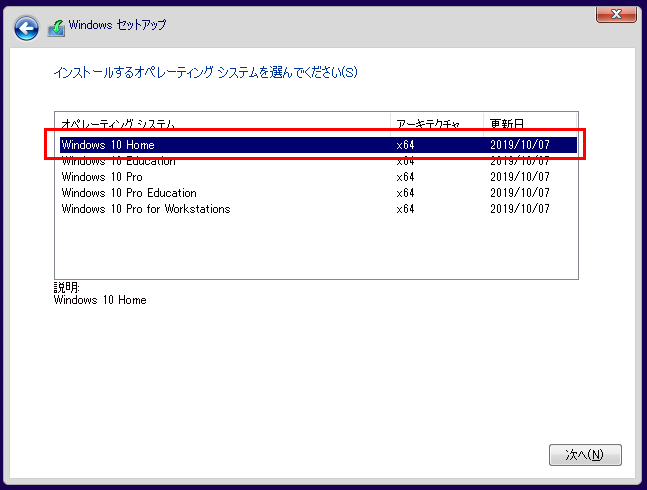Choose Windows 10 Pro from the list

(102, 177)
